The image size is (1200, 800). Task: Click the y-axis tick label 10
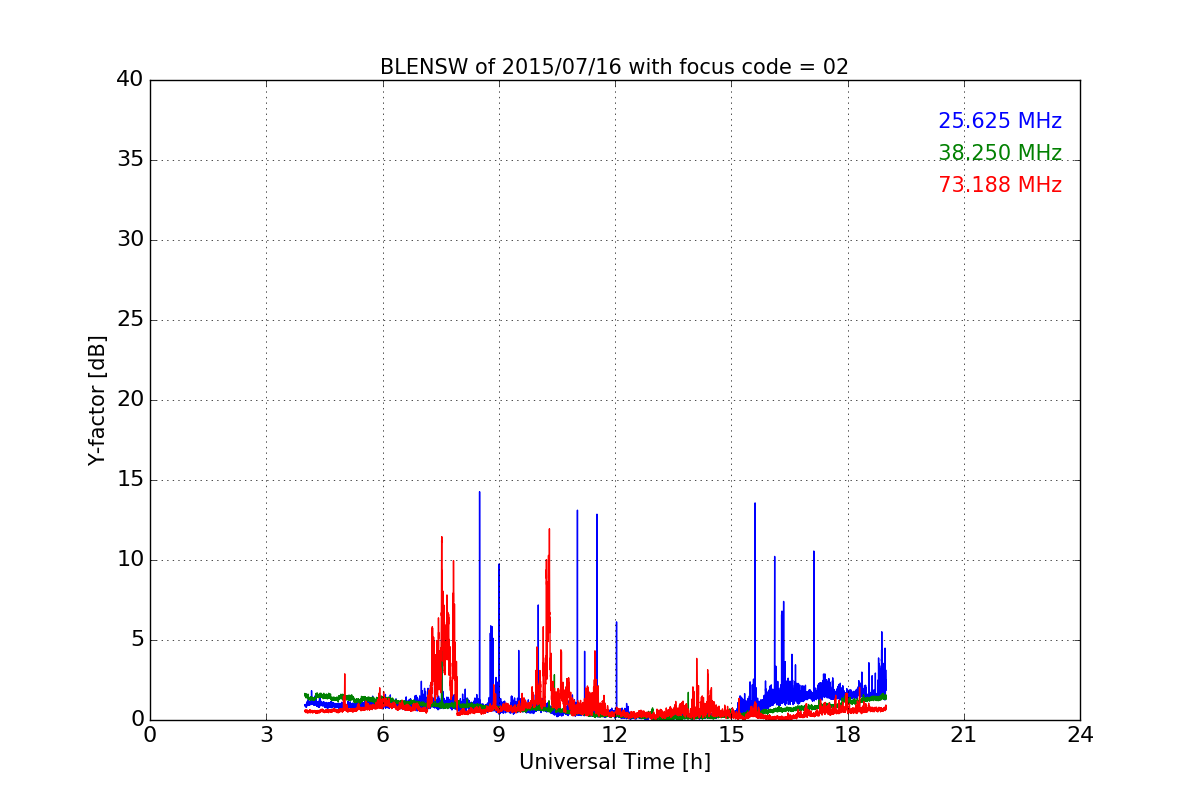point(130,560)
